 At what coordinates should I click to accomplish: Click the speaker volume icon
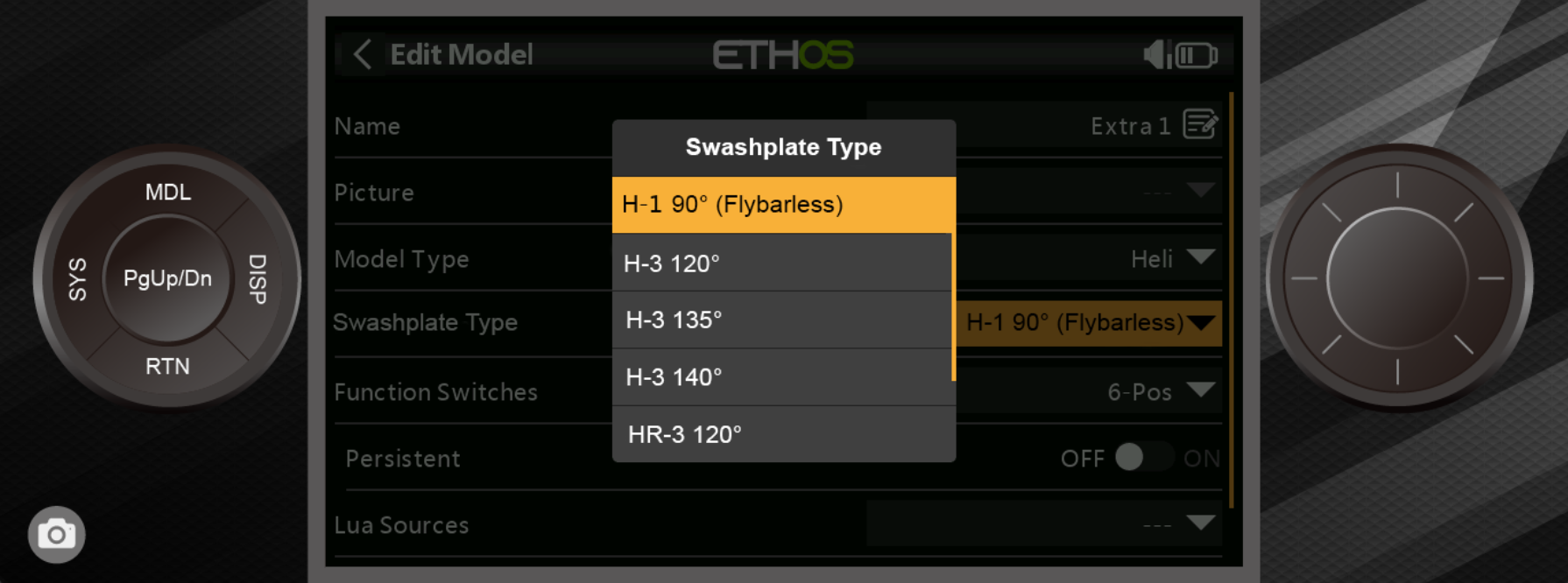(x=1154, y=54)
